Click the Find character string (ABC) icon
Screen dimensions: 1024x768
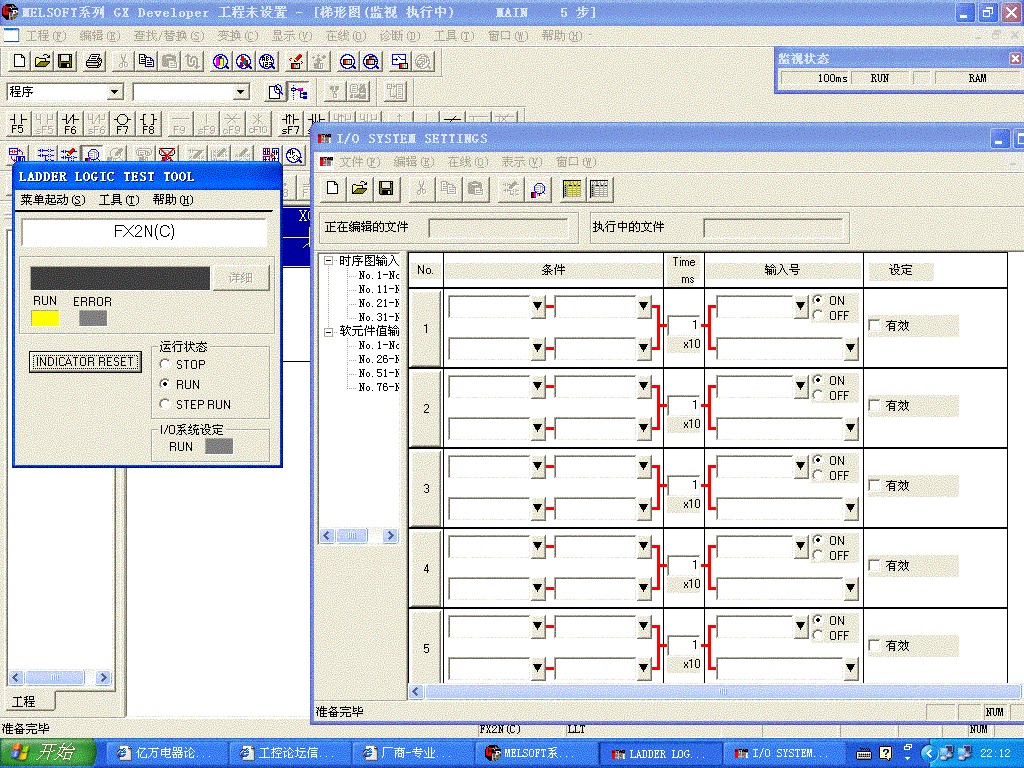[266, 61]
